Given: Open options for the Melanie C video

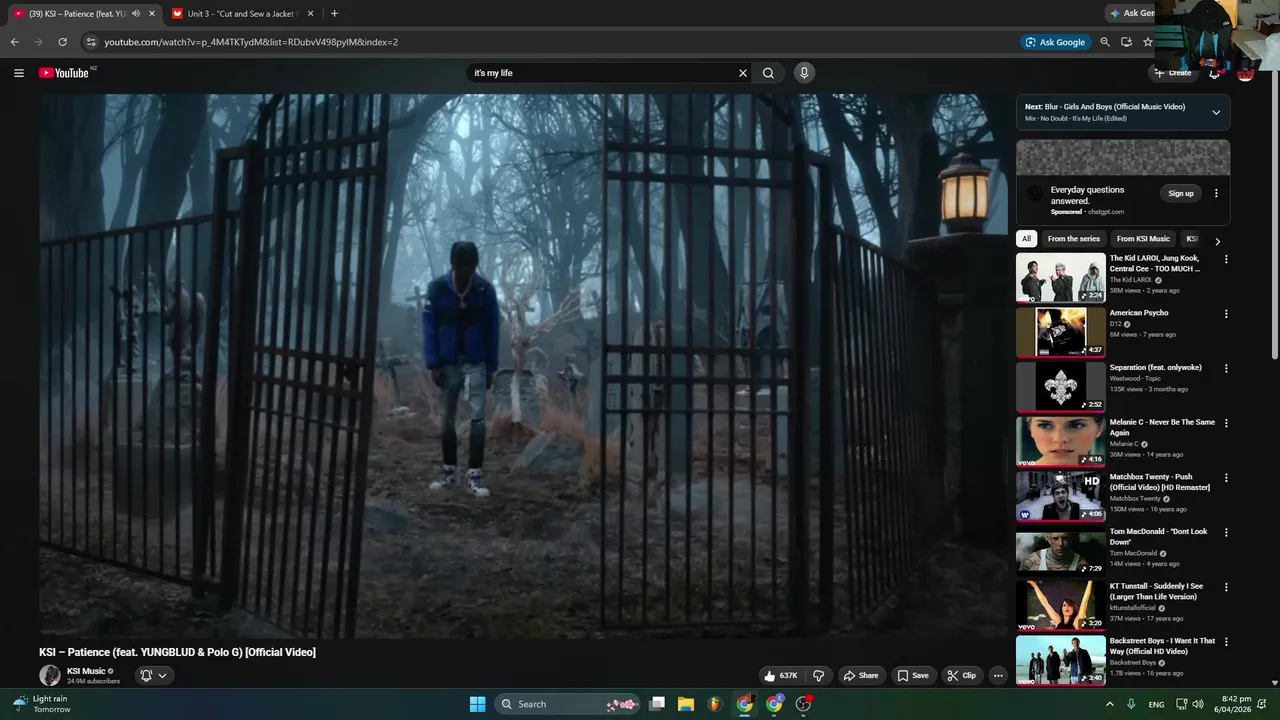Looking at the screenshot, I should coord(1226,423).
